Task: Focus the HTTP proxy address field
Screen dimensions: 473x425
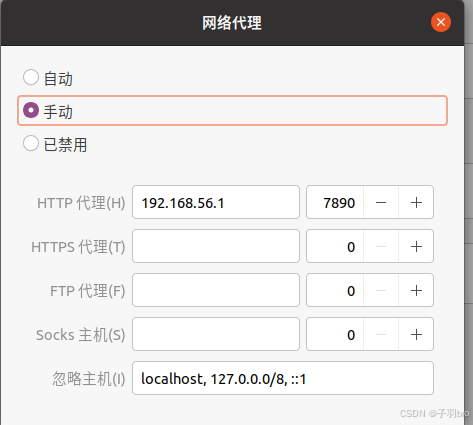Action: [216, 202]
